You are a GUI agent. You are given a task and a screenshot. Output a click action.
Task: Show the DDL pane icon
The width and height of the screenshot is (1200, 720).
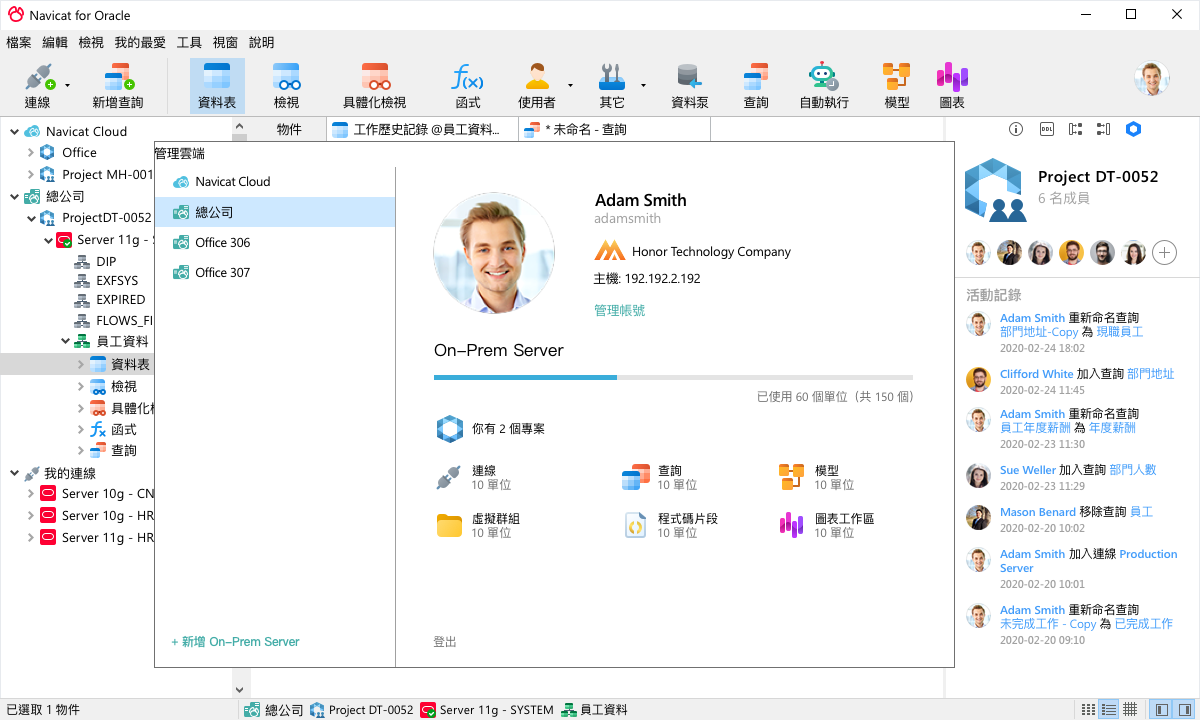coord(1047,129)
